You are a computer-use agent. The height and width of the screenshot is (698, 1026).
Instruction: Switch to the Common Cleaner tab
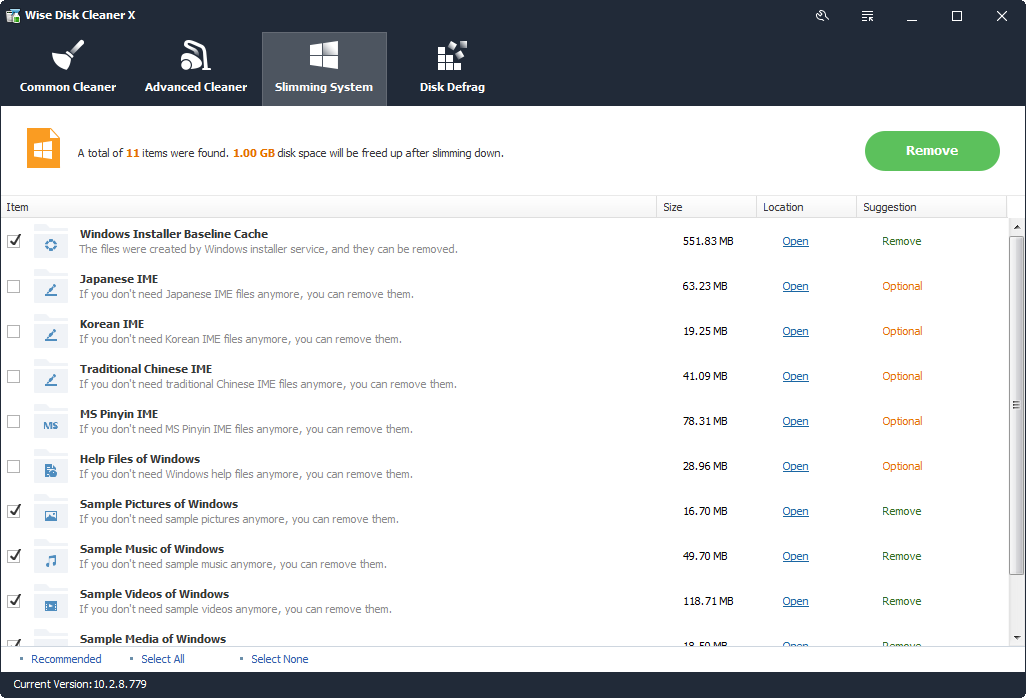tap(68, 69)
